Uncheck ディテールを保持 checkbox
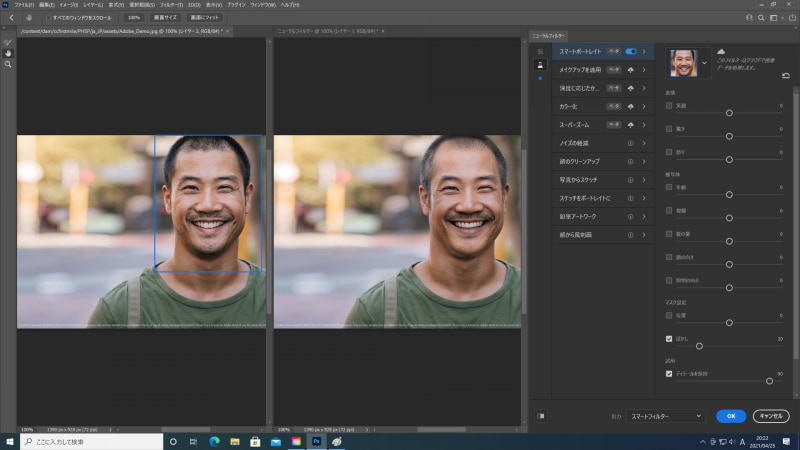The image size is (800, 450). [669, 374]
